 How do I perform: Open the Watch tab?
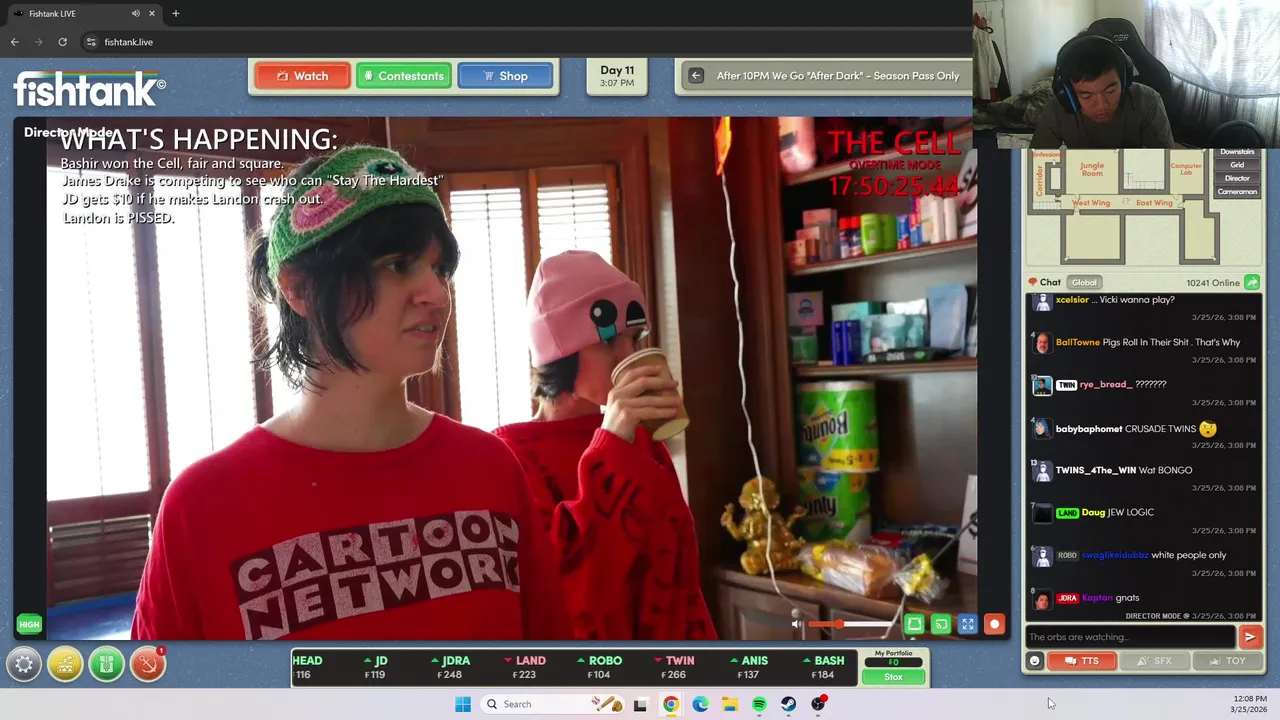pos(302,76)
